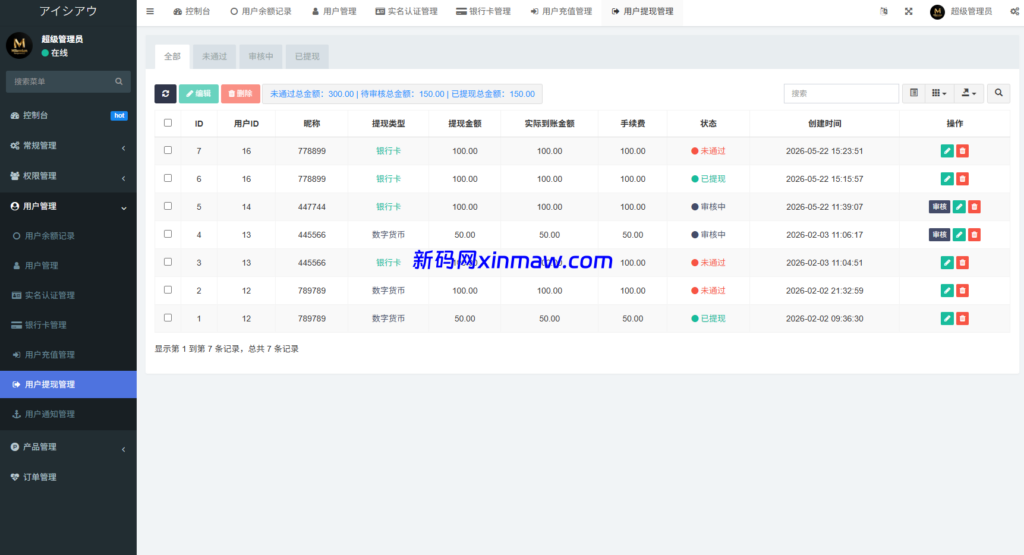Delete withdrawal record ID 7
The width and height of the screenshot is (1024, 555).
(962, 151)
